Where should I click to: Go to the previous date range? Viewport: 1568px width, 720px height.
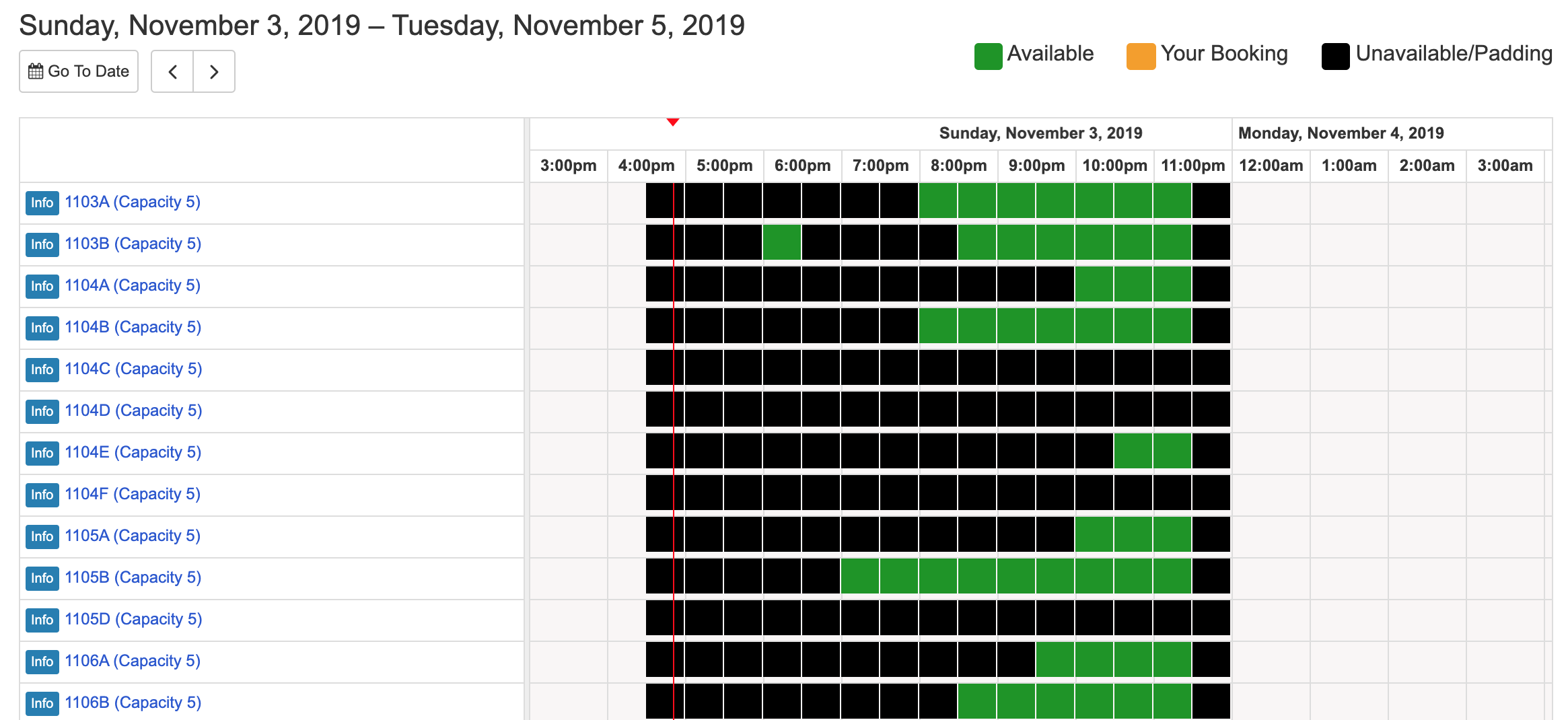(172, 71)
